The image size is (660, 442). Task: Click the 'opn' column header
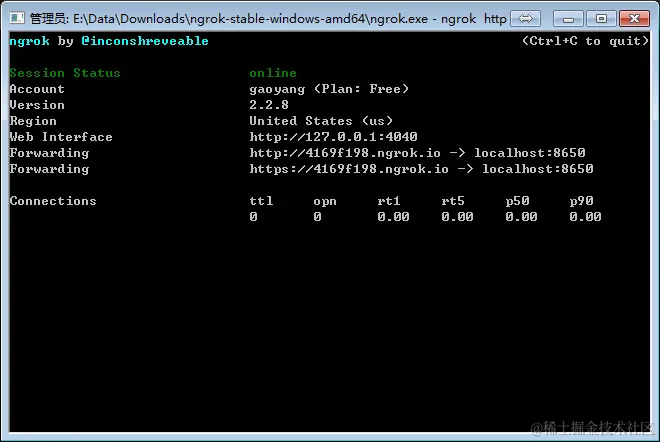point(325,202)
